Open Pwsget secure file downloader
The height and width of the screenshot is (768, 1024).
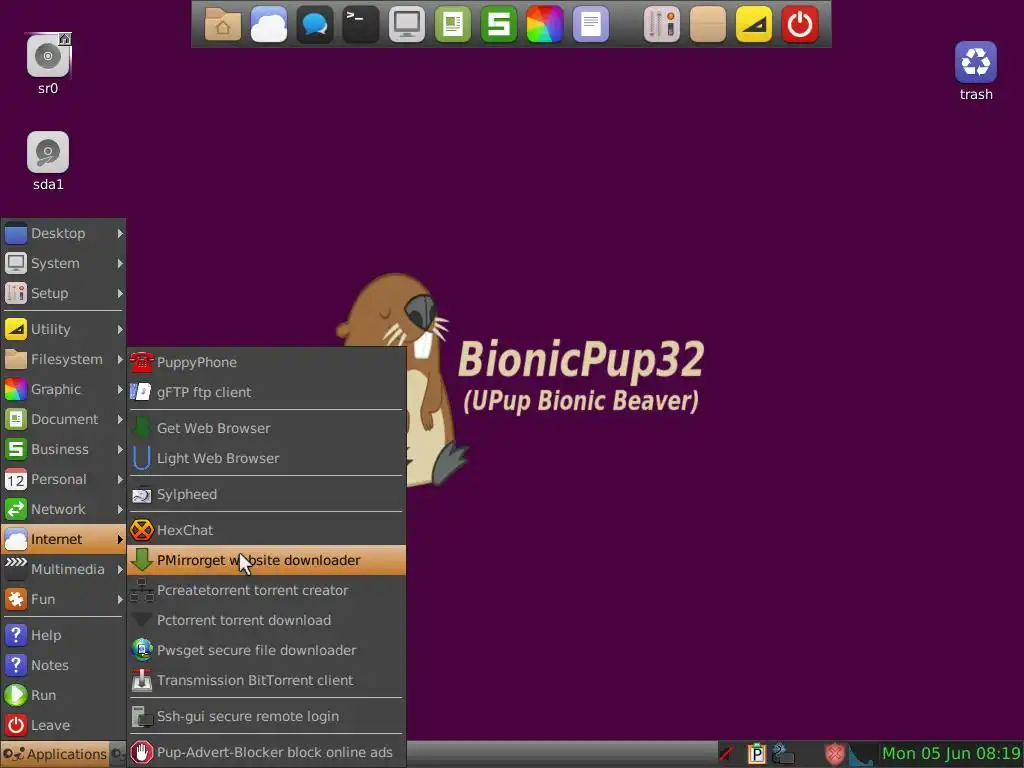point(266,650)
